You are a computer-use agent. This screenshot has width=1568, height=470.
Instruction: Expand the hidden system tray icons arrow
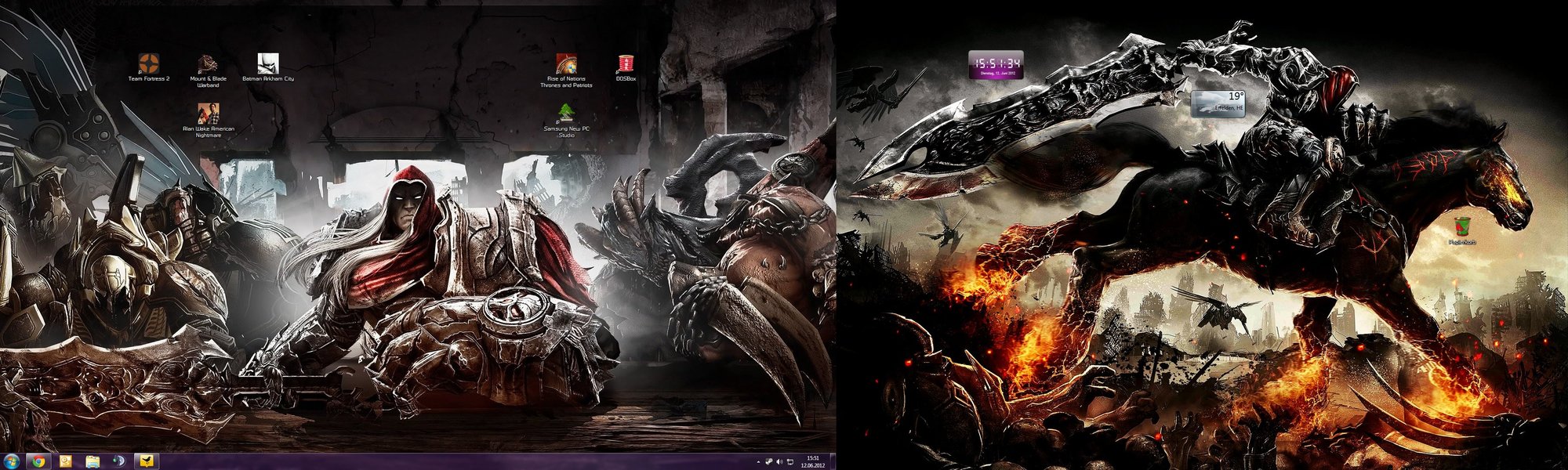(x=757, y=462)
